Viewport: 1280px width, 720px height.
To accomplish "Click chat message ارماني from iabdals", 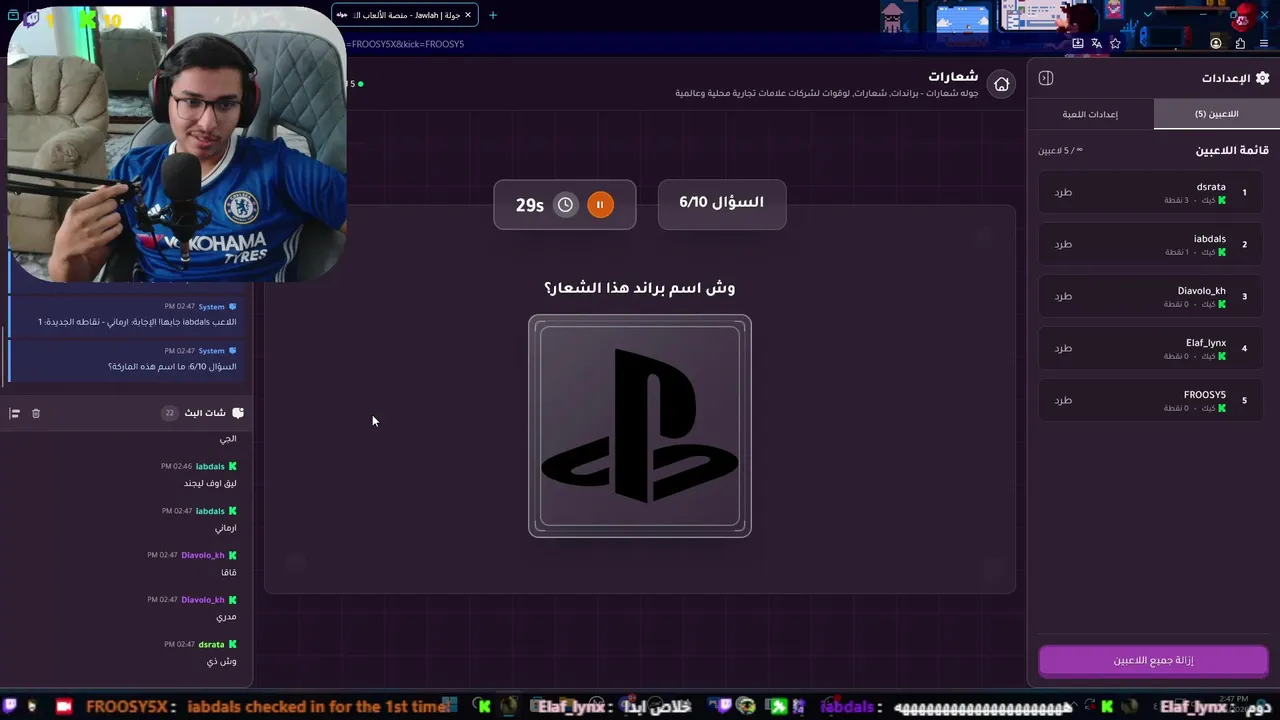I will pyautogui.click(x=226, y=528).
